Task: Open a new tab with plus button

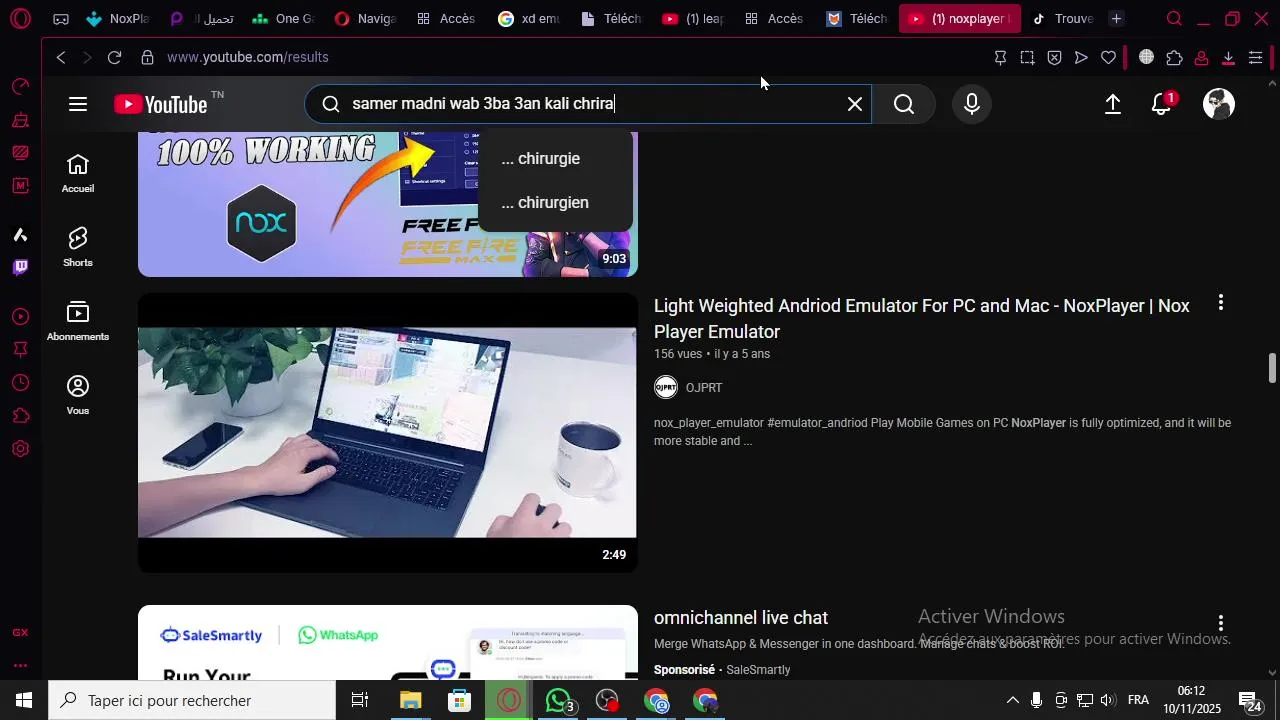Action: click(x=1117, y=19)
